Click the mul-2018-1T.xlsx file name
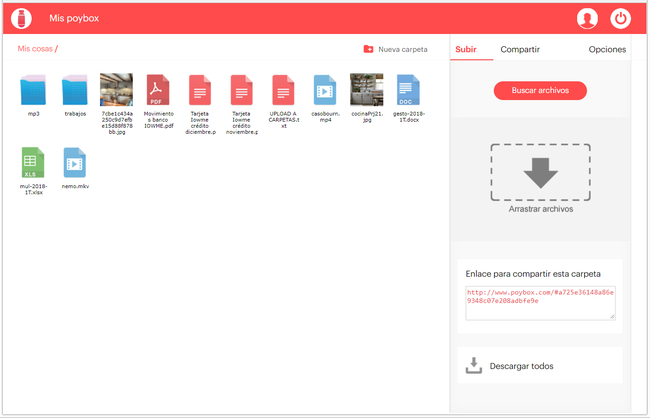Image resolution: width=650 pixels, height=418 pixels. click(34, 189)
